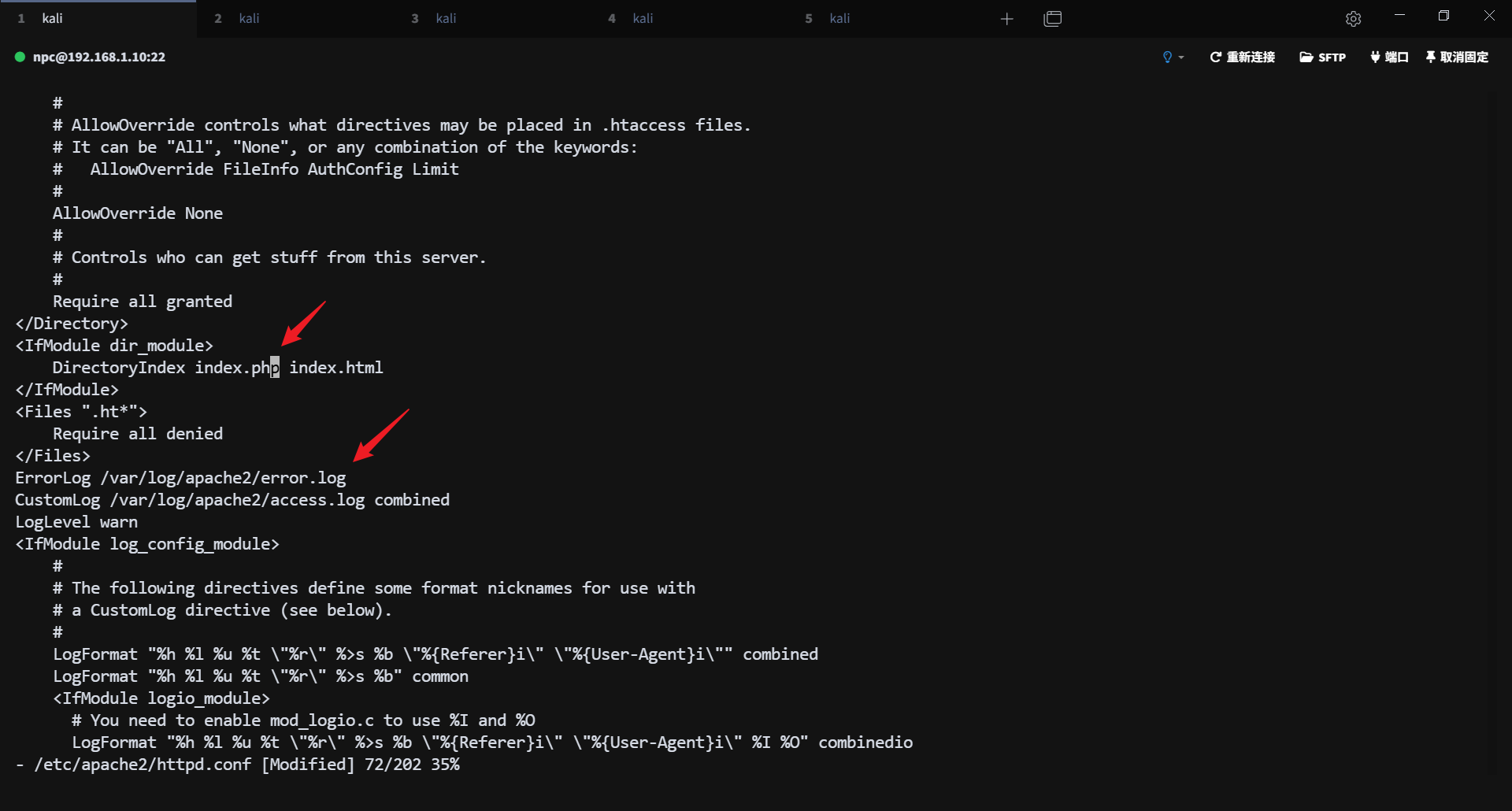The image size is (1512, 811).
Task: Toggle unpin tab (取消固定)
Action: point(1457,57)
